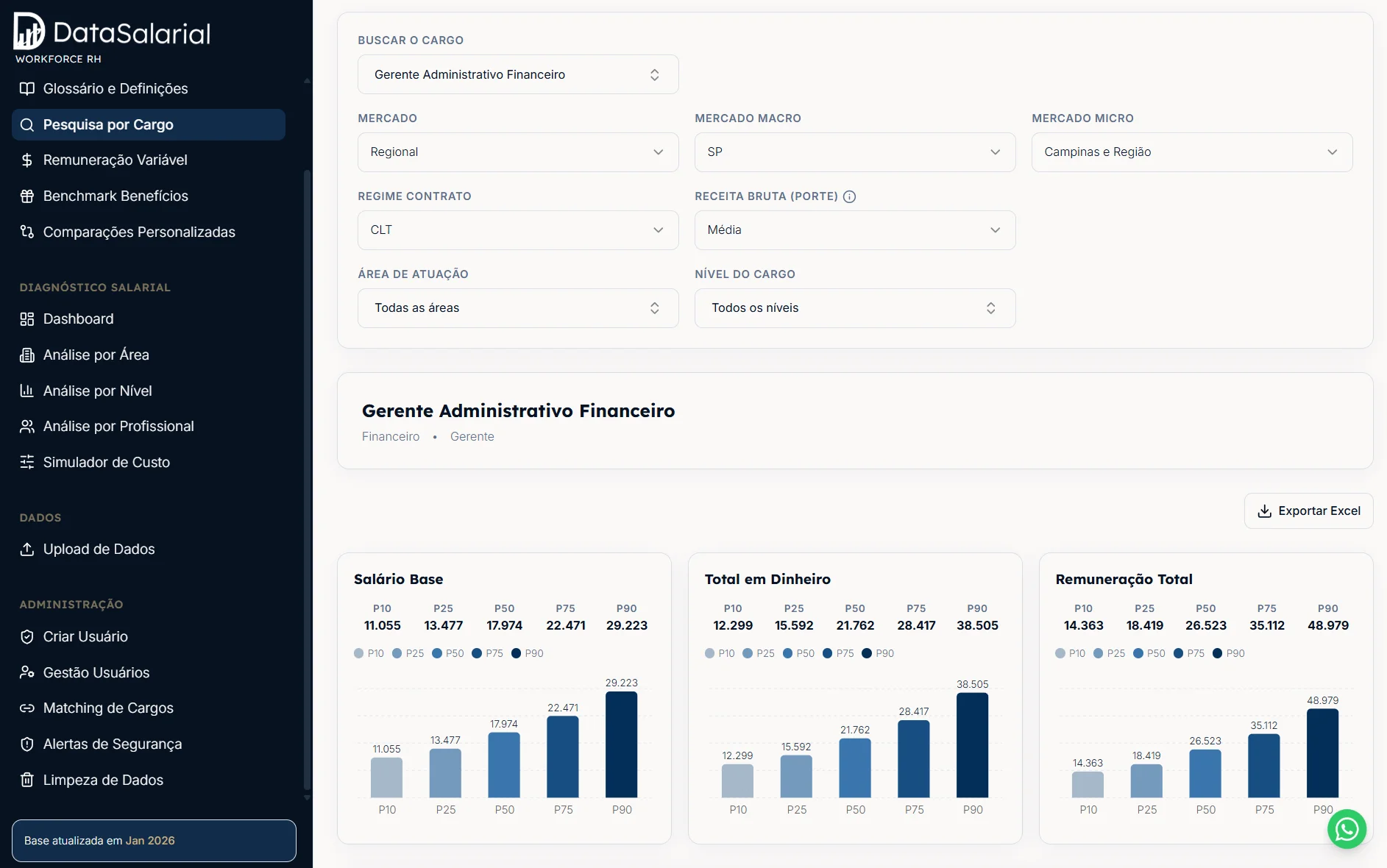Expand the Mercado dropdown showing Regional

[518, 152]
